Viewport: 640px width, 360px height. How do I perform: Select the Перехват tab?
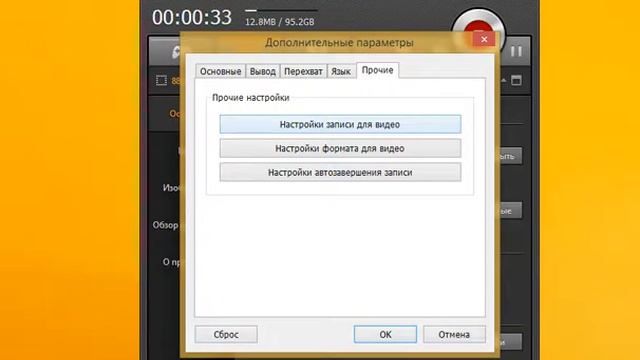(303, 71)
